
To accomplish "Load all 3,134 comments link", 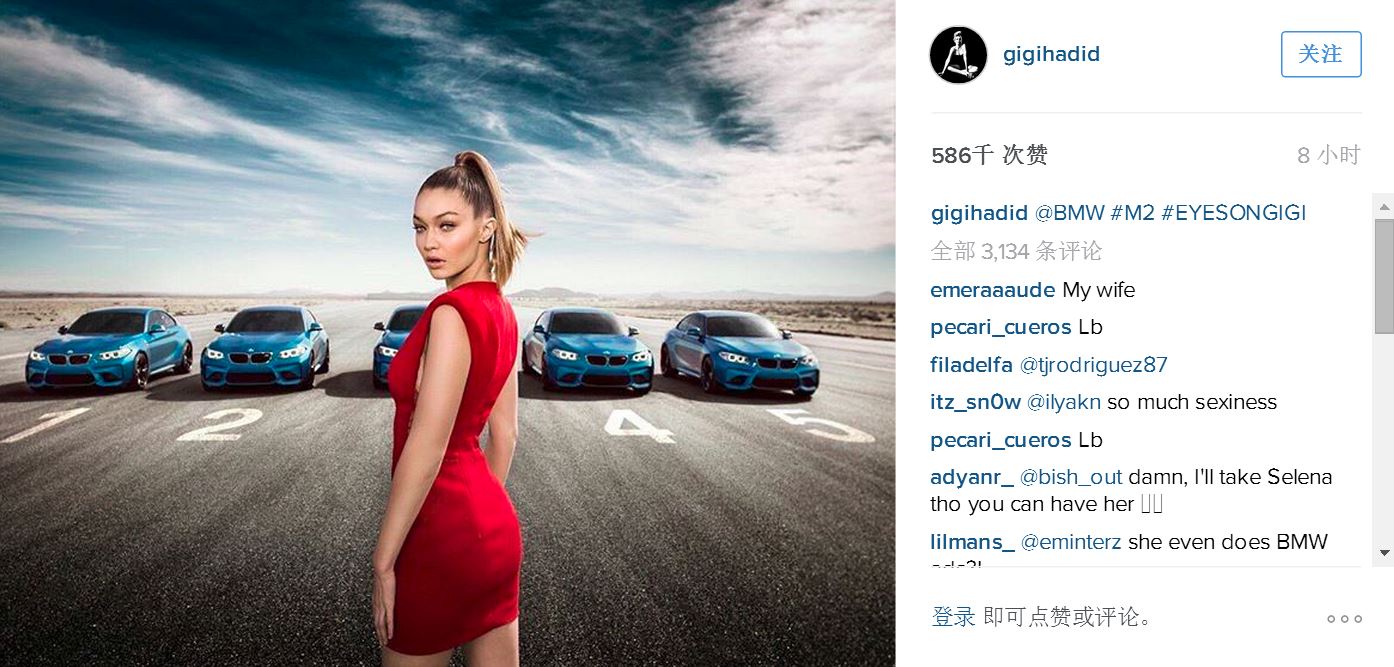I will click(1016, 251).
